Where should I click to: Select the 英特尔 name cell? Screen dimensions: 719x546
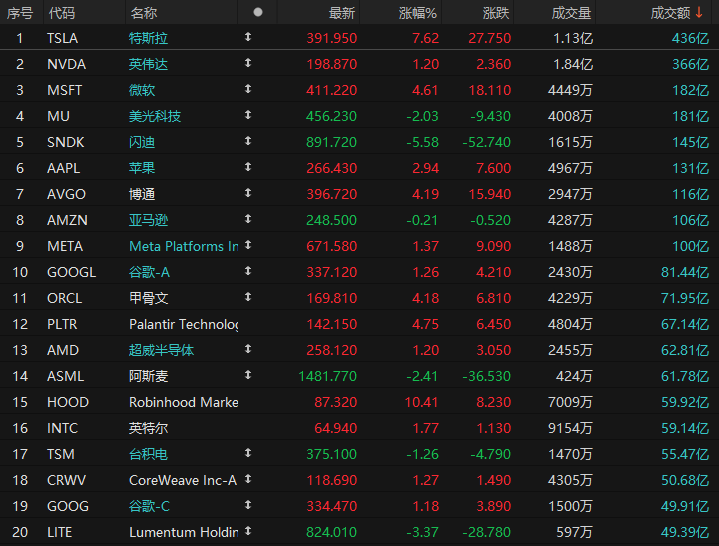tap(148, 428)
